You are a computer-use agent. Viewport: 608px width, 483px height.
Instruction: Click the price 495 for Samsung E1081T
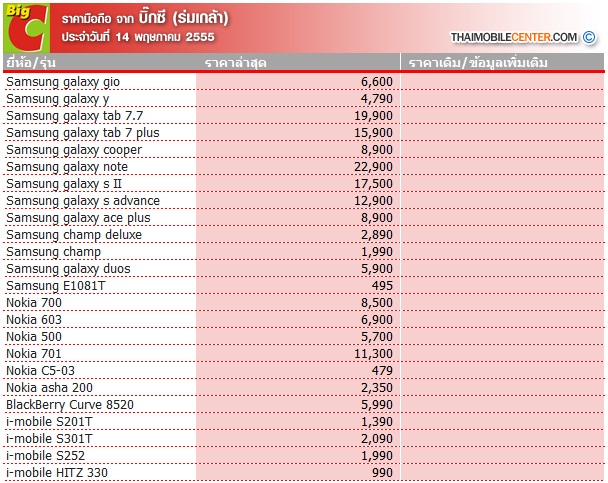[382, 286]
